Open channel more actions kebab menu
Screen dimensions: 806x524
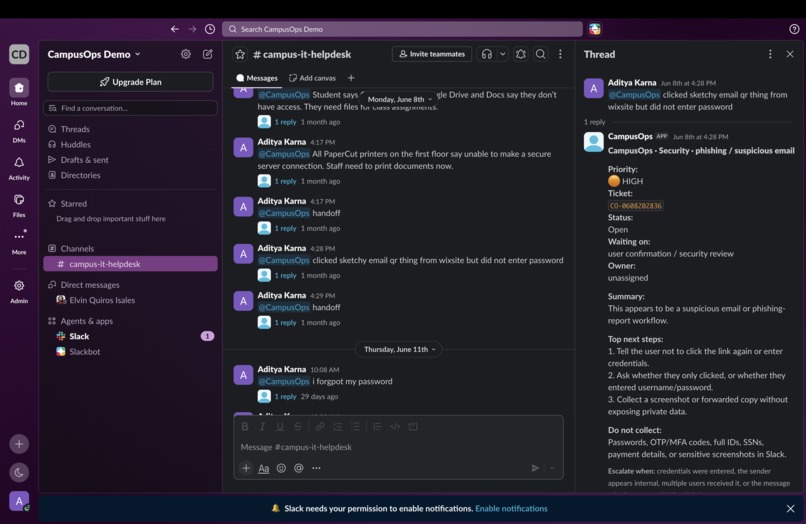[x=560, y=54]
